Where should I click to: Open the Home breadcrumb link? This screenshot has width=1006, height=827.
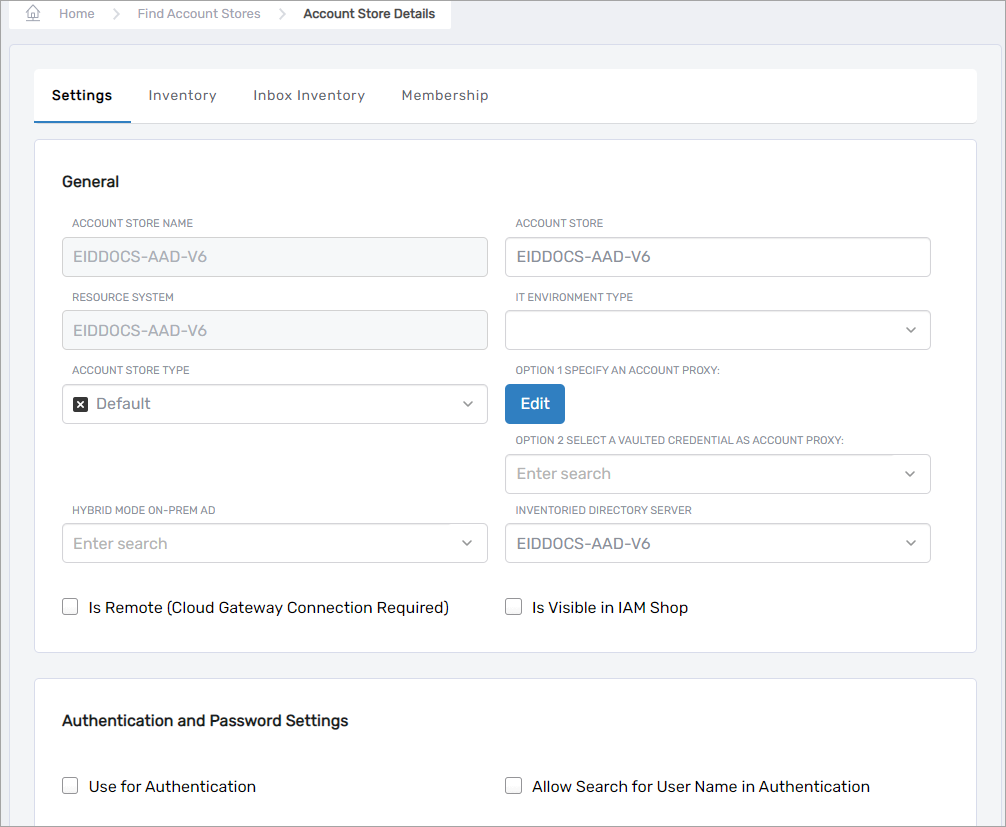[x=77, y=14]
